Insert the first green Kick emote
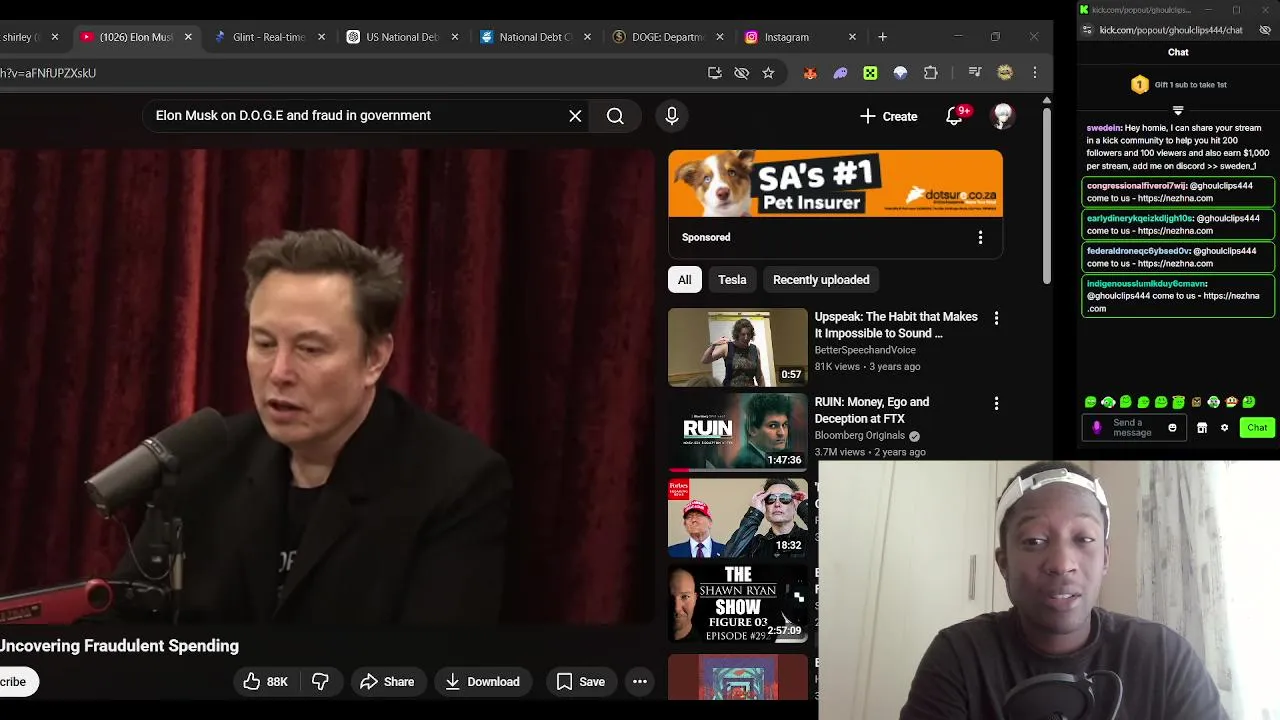The image size is (1280, 720). click(1091, 402)
